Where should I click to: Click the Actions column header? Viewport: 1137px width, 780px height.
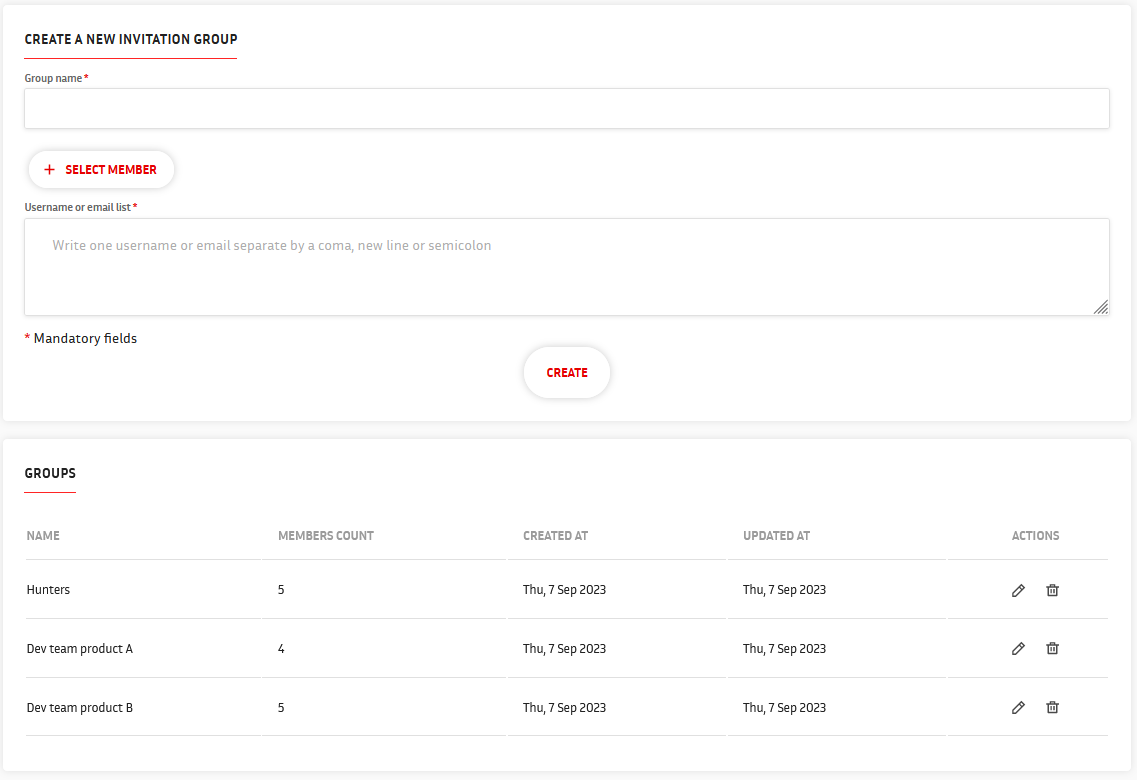coord(1035,536)
